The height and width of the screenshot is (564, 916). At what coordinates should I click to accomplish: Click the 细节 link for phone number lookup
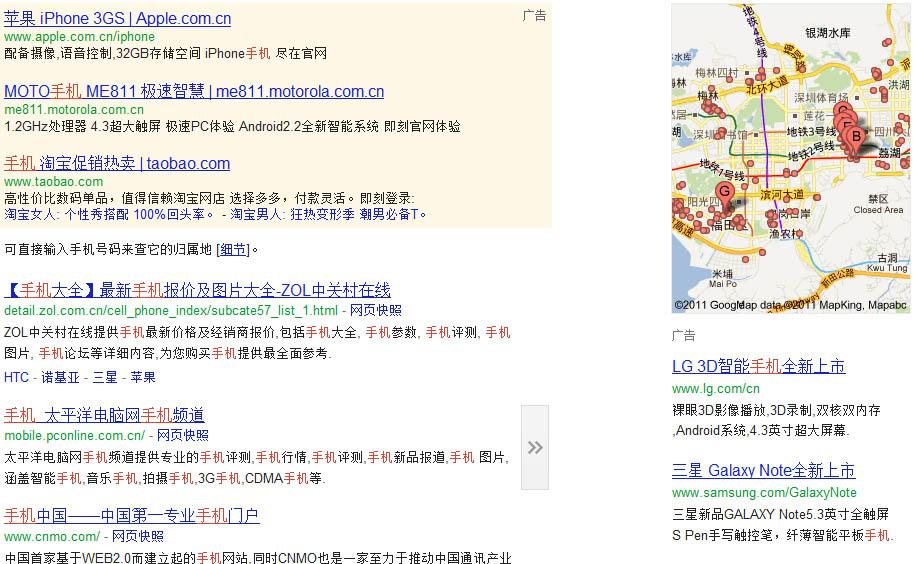click(x=234, y=250)
